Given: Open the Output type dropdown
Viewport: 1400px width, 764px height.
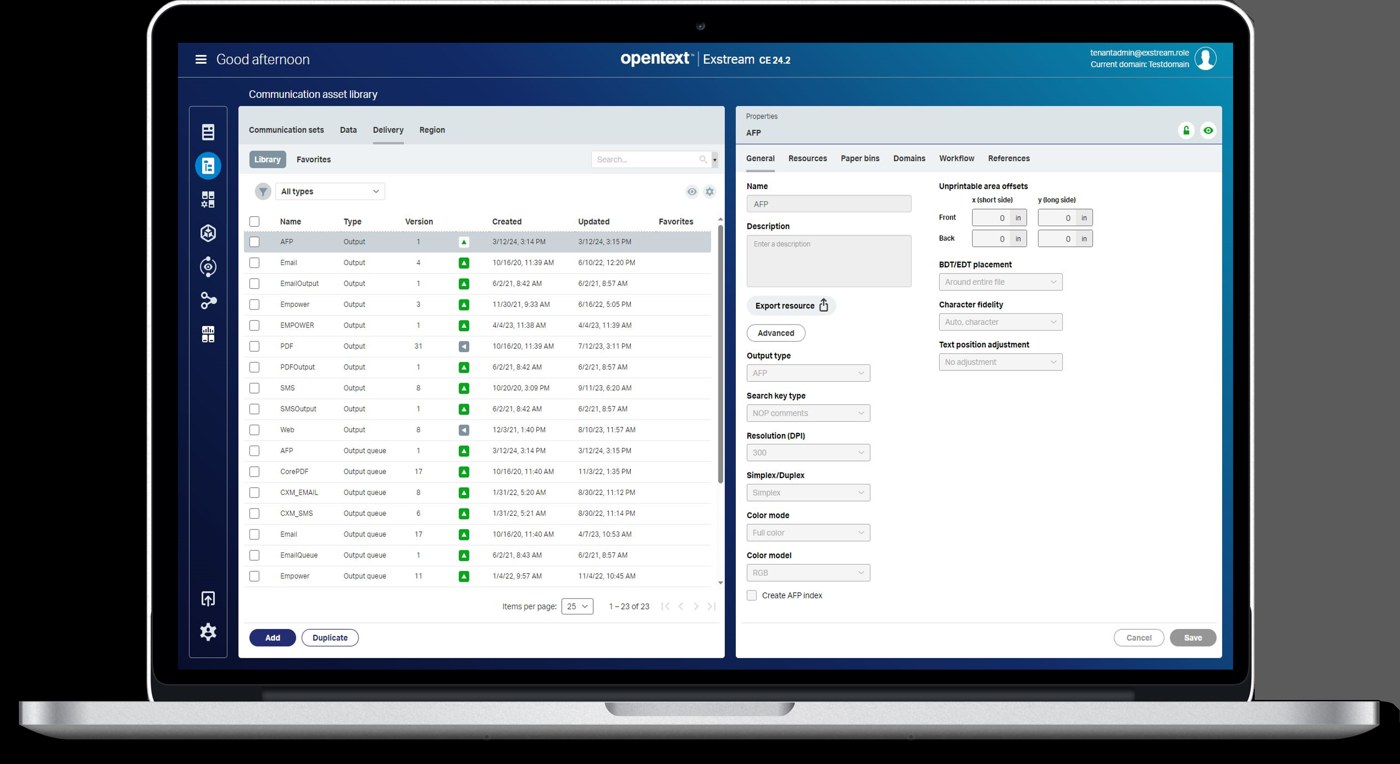Looking at the screenshot, I should click(808, 373).
